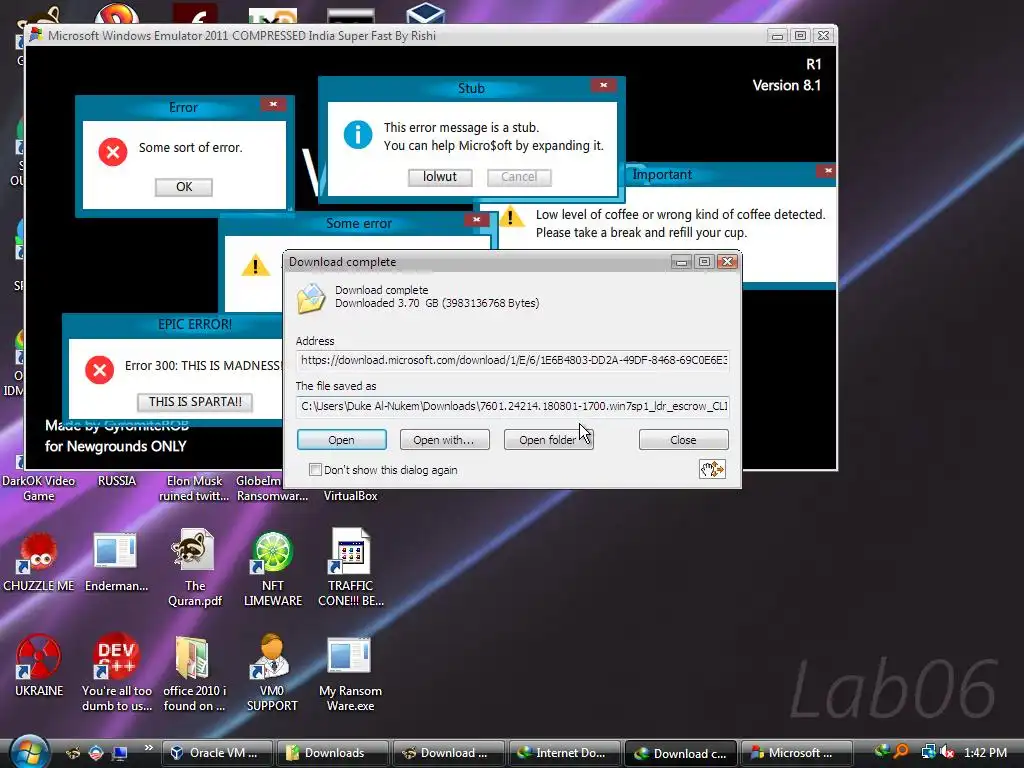This screenshot has width=1024, height=768.
Task: Click the blue info icon in Stub dialog
Action: click(358, 135)
